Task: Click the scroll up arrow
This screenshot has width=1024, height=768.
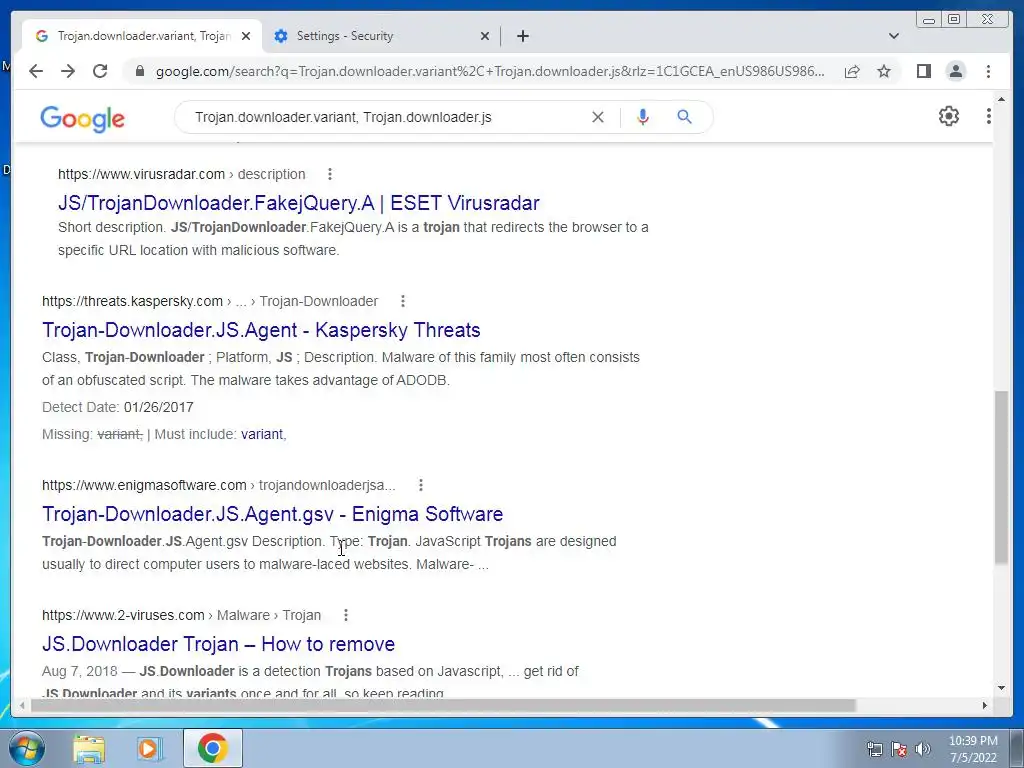Action: [1001, 99]
